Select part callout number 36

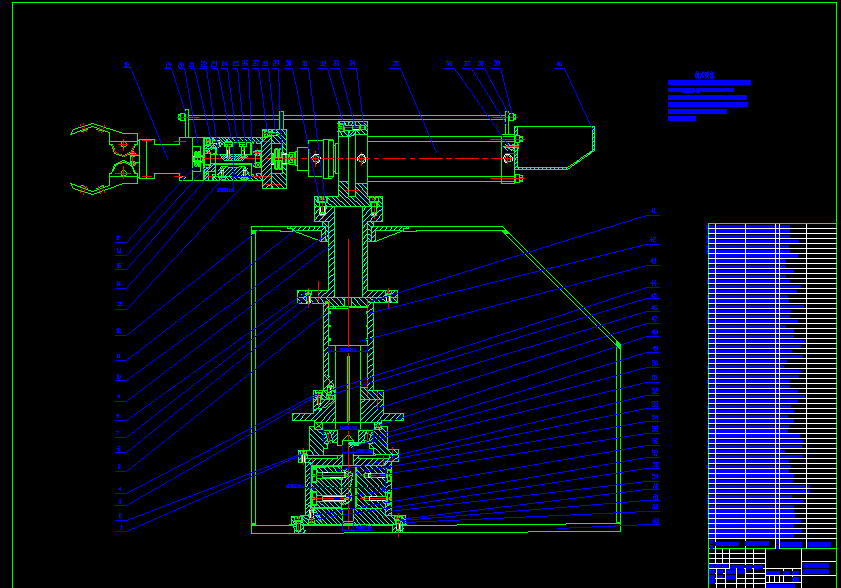pos(449,64)
